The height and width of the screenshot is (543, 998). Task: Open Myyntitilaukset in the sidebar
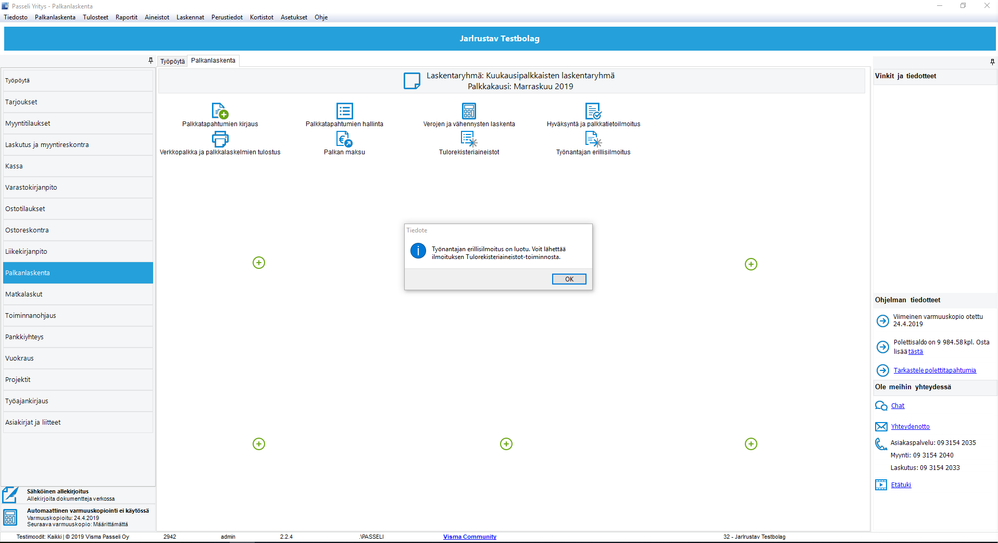(78, 123)
